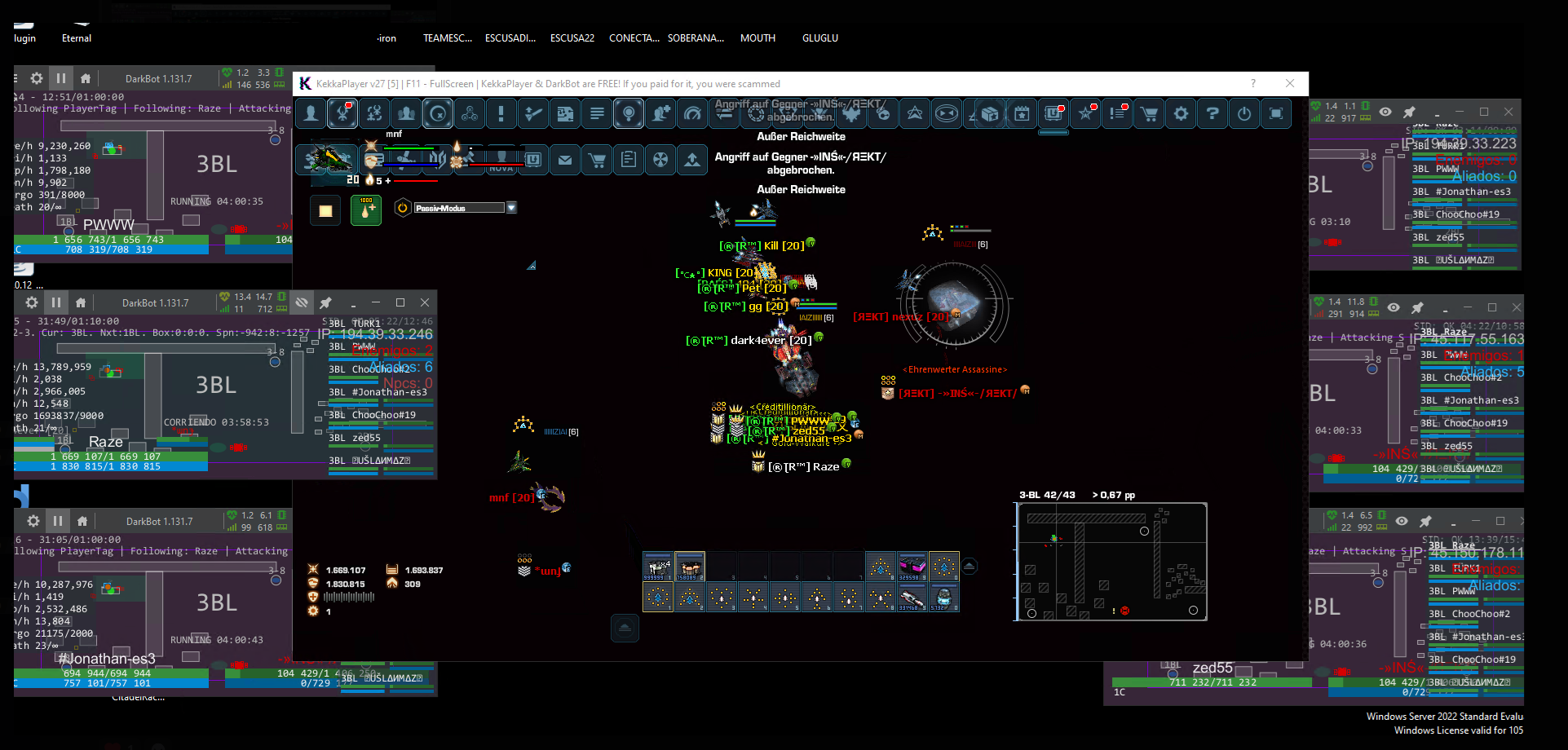
Task: Open the GLUGLU desktop shortcut
Action: 820,38
